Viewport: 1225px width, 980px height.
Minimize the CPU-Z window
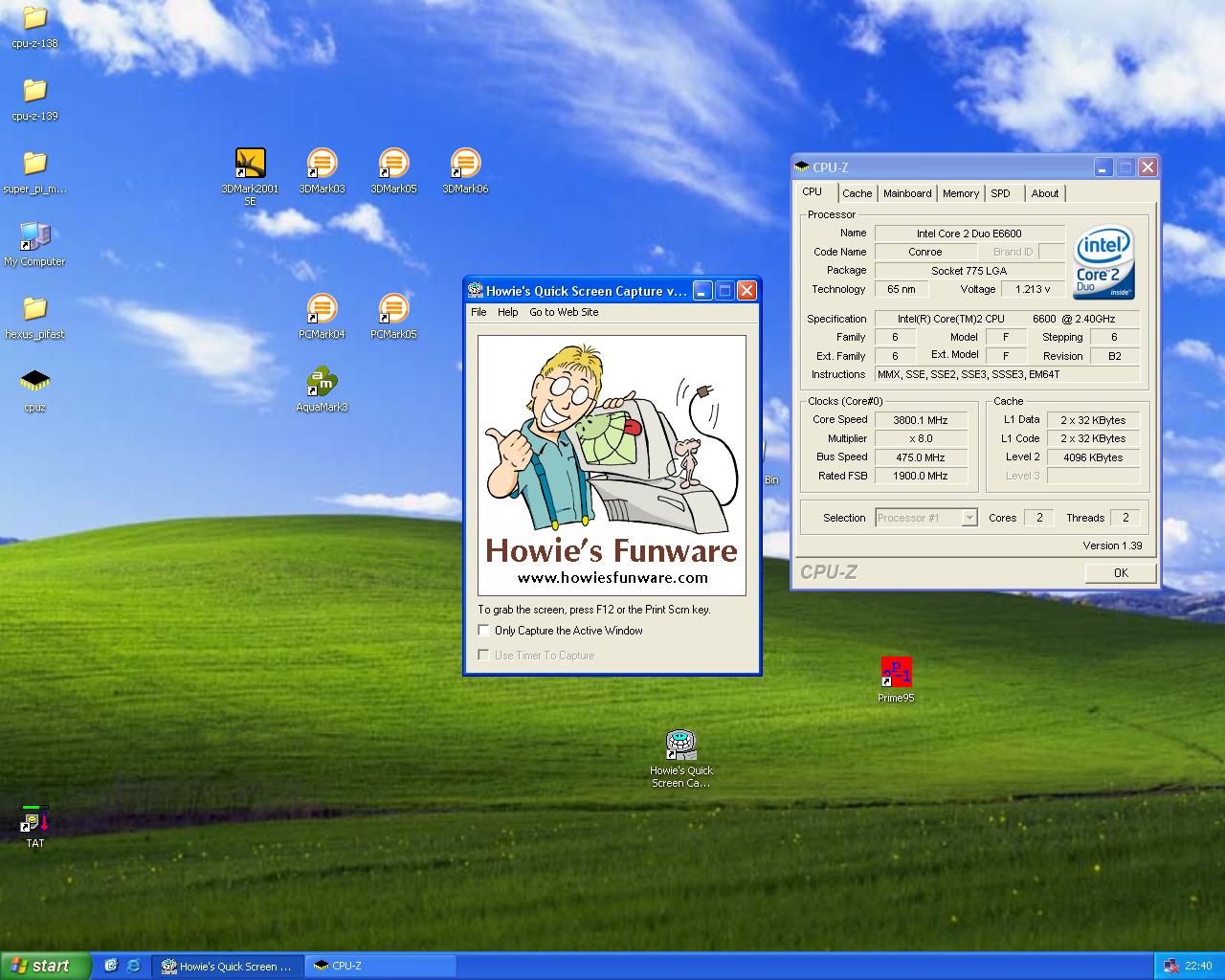click(1102, 167)
